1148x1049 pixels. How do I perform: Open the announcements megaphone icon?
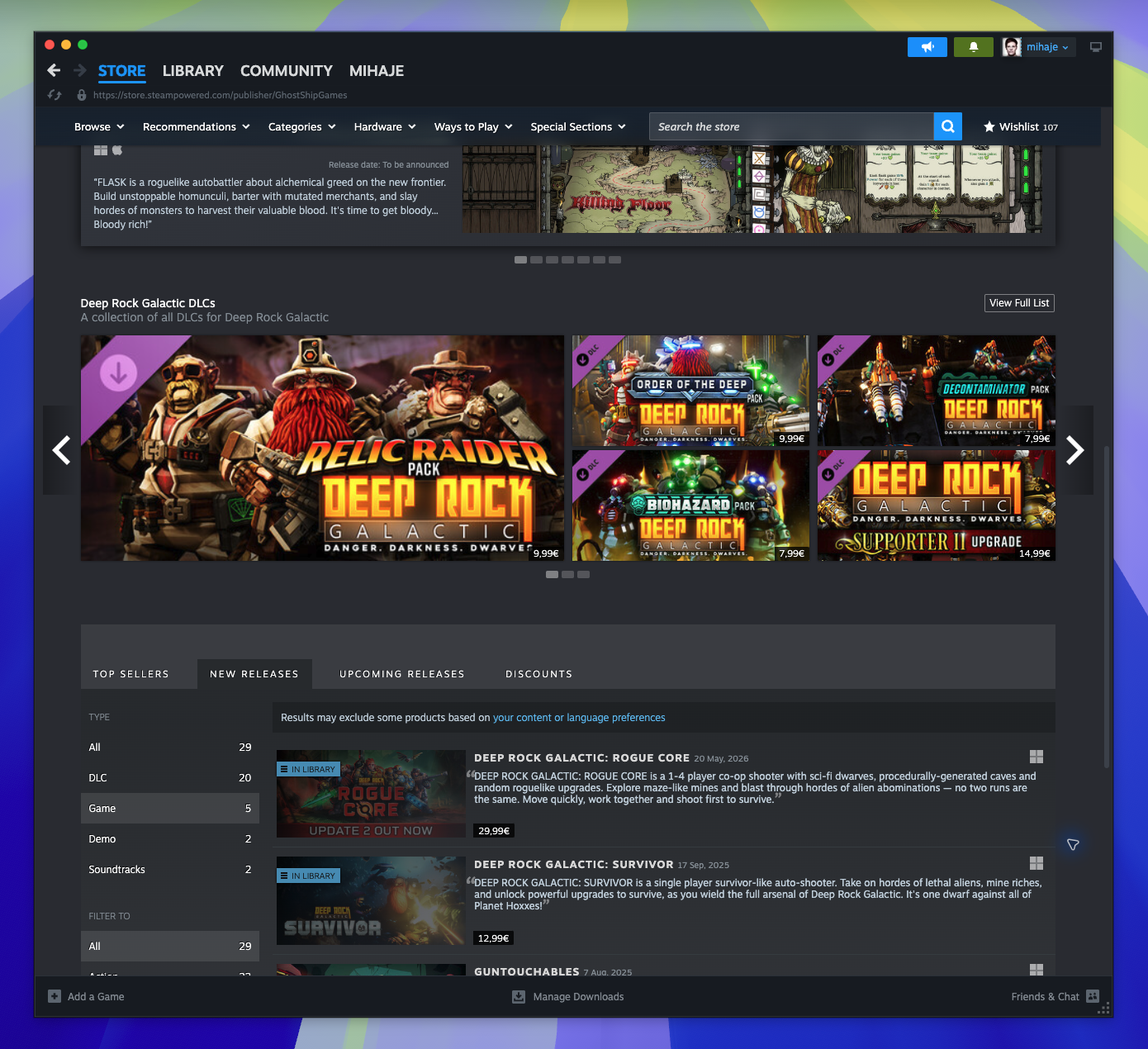coord(927,47)
